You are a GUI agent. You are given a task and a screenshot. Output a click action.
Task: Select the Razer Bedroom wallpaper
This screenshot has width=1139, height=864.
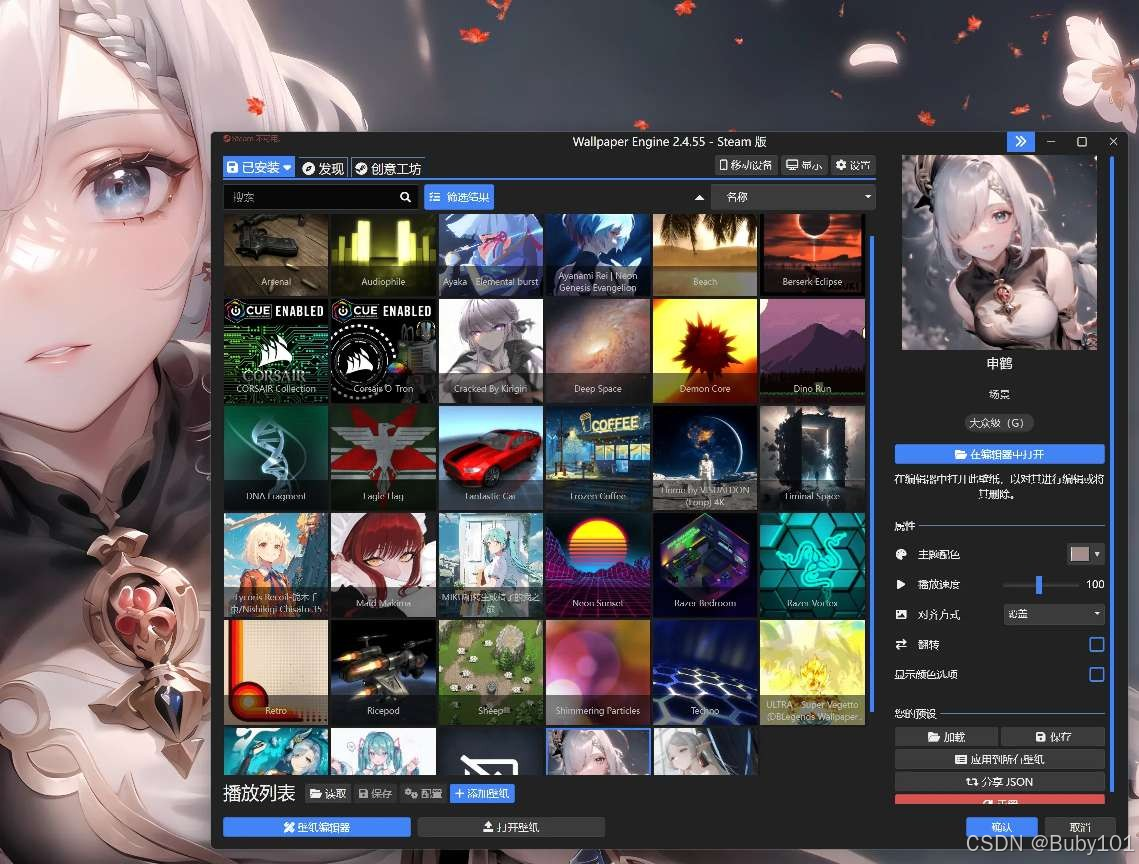pyautogui.click(x=705, y=565)
